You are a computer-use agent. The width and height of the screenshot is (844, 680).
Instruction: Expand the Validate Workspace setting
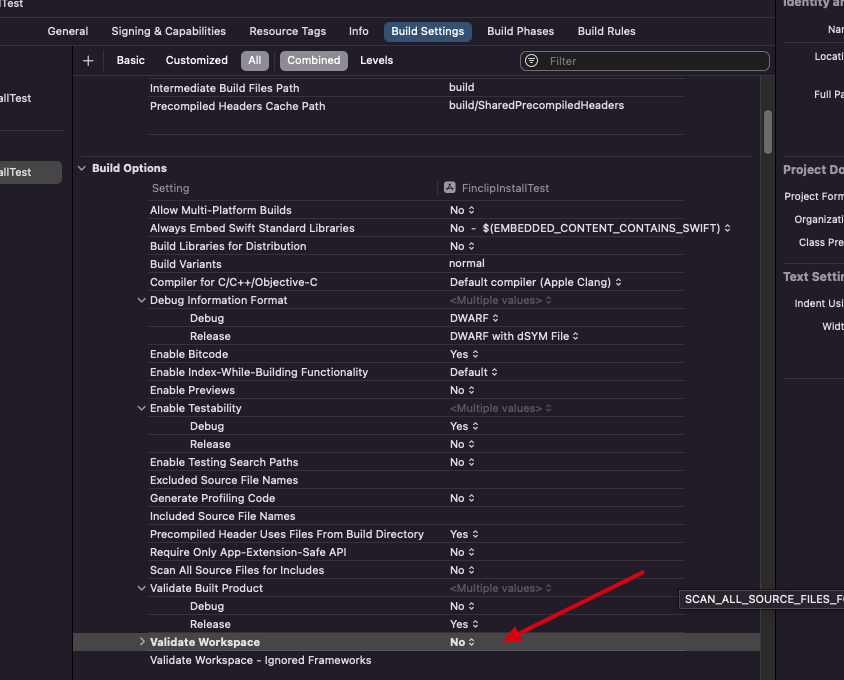point(142,642)
